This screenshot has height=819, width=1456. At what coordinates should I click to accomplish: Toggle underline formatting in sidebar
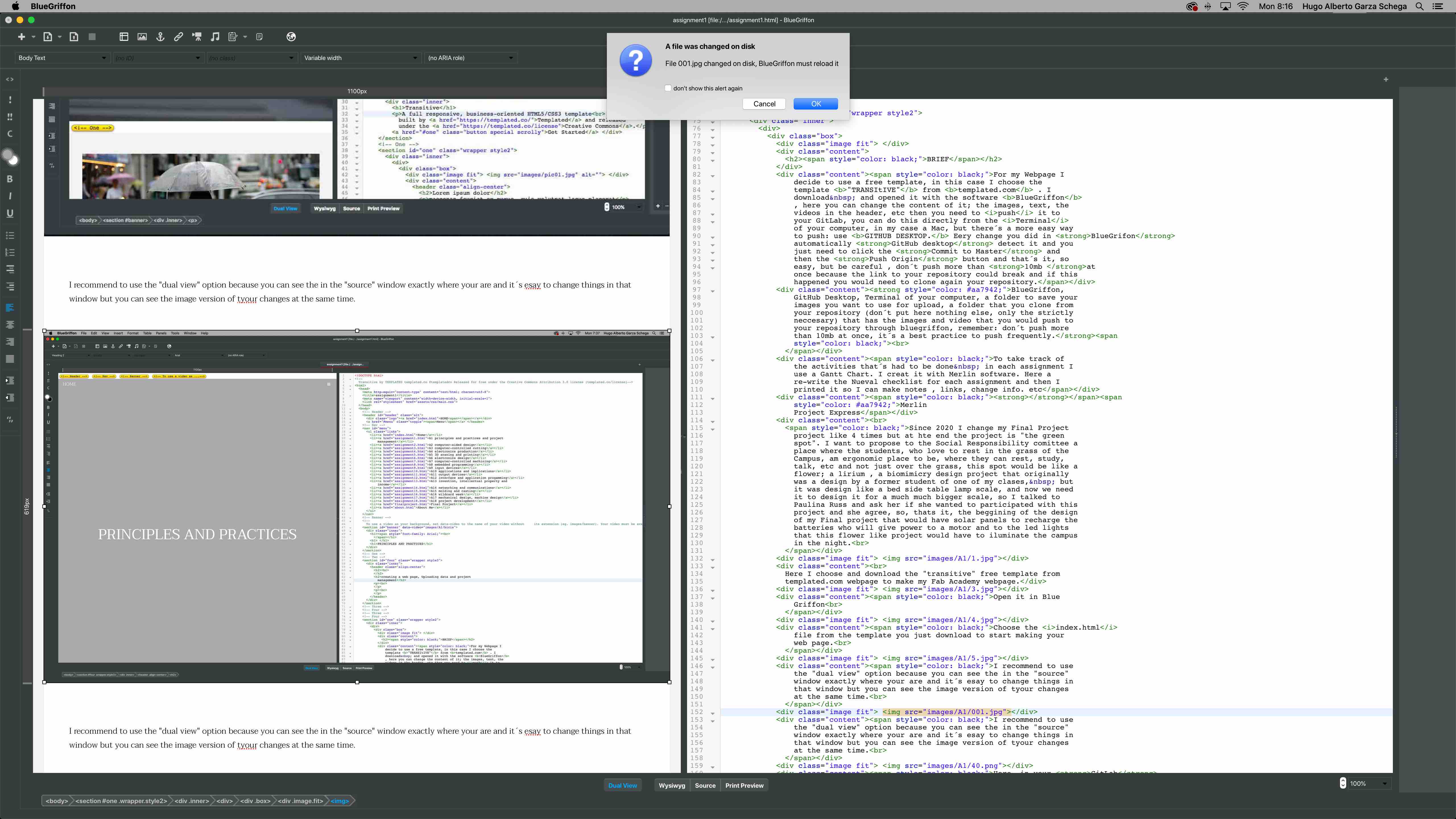pos(10,214)
